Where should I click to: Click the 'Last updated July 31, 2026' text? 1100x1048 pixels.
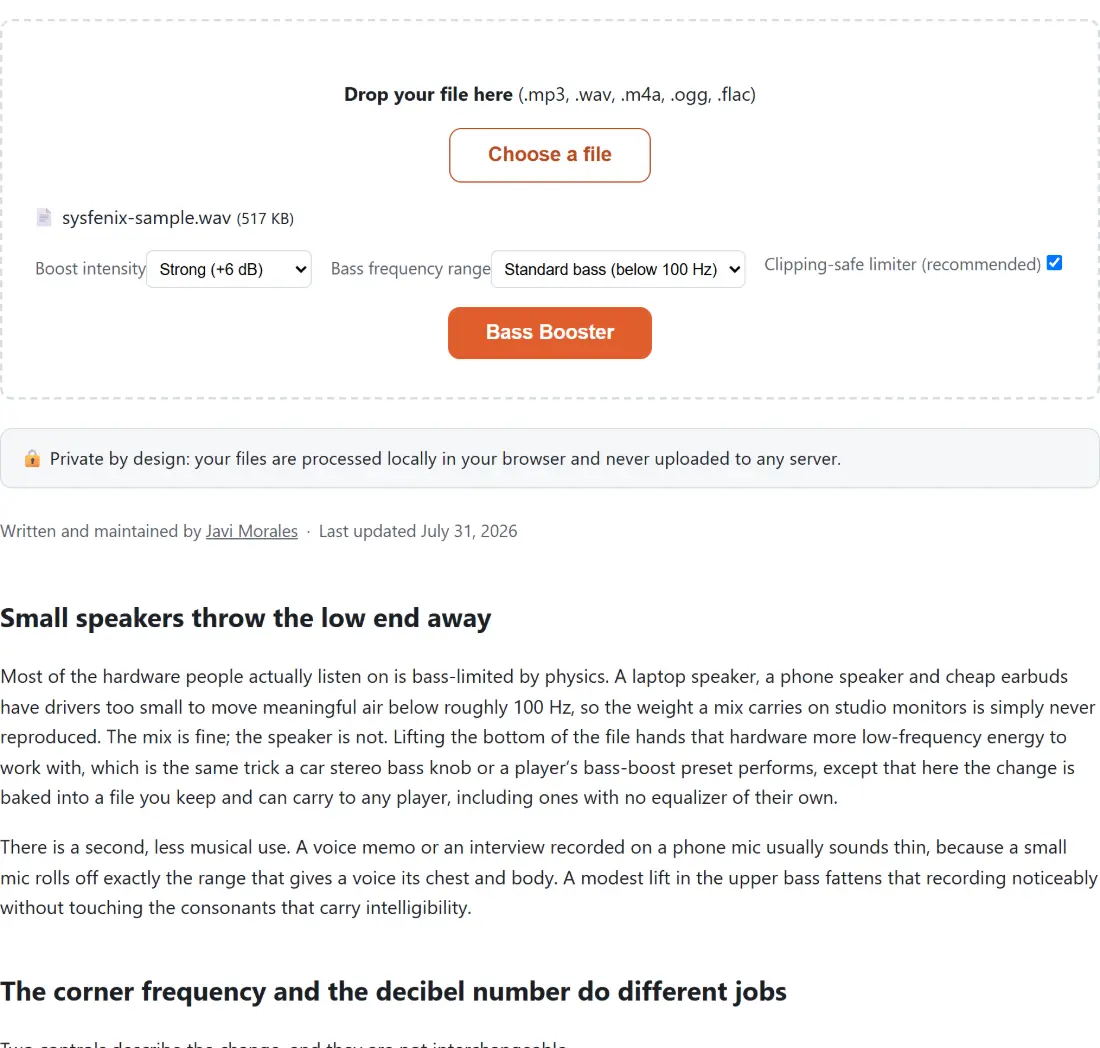pyautogui.click(x=418, y=531)
